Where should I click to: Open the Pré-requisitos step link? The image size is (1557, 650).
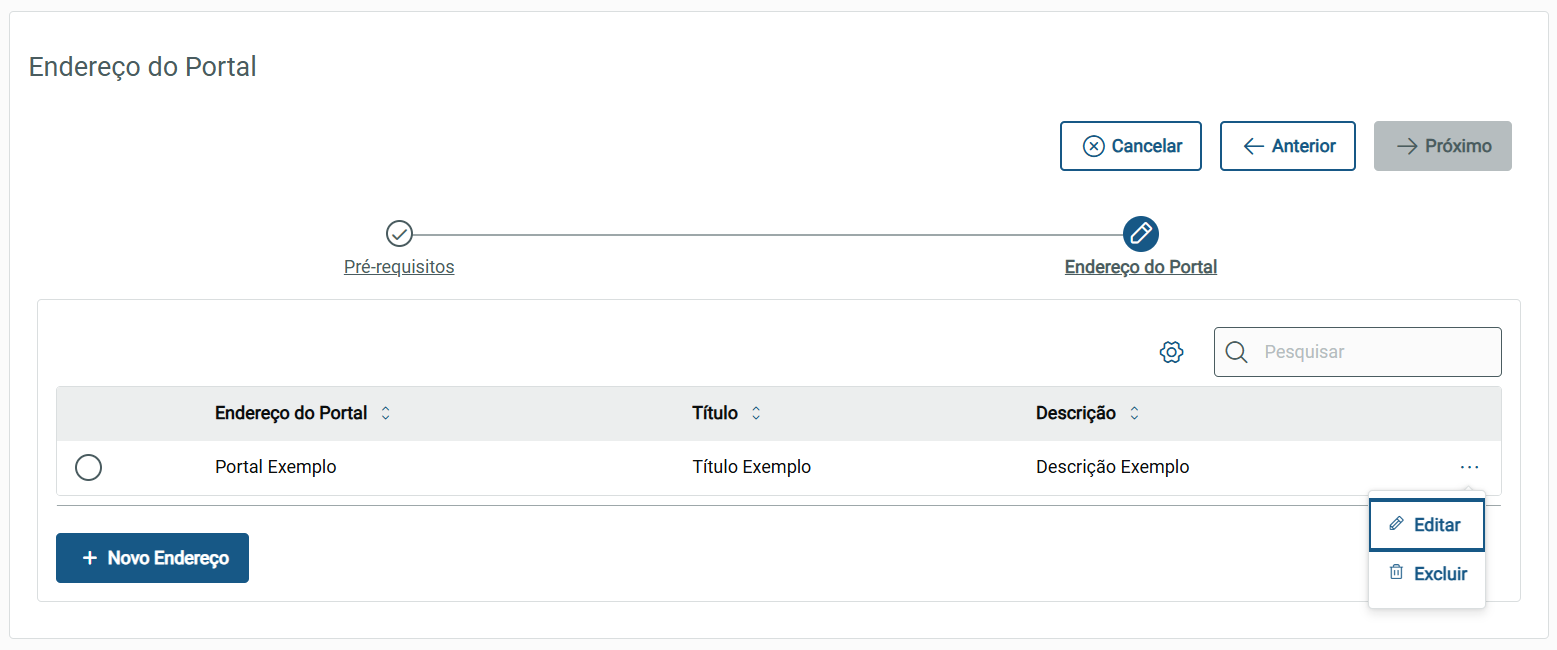point(399,267)
